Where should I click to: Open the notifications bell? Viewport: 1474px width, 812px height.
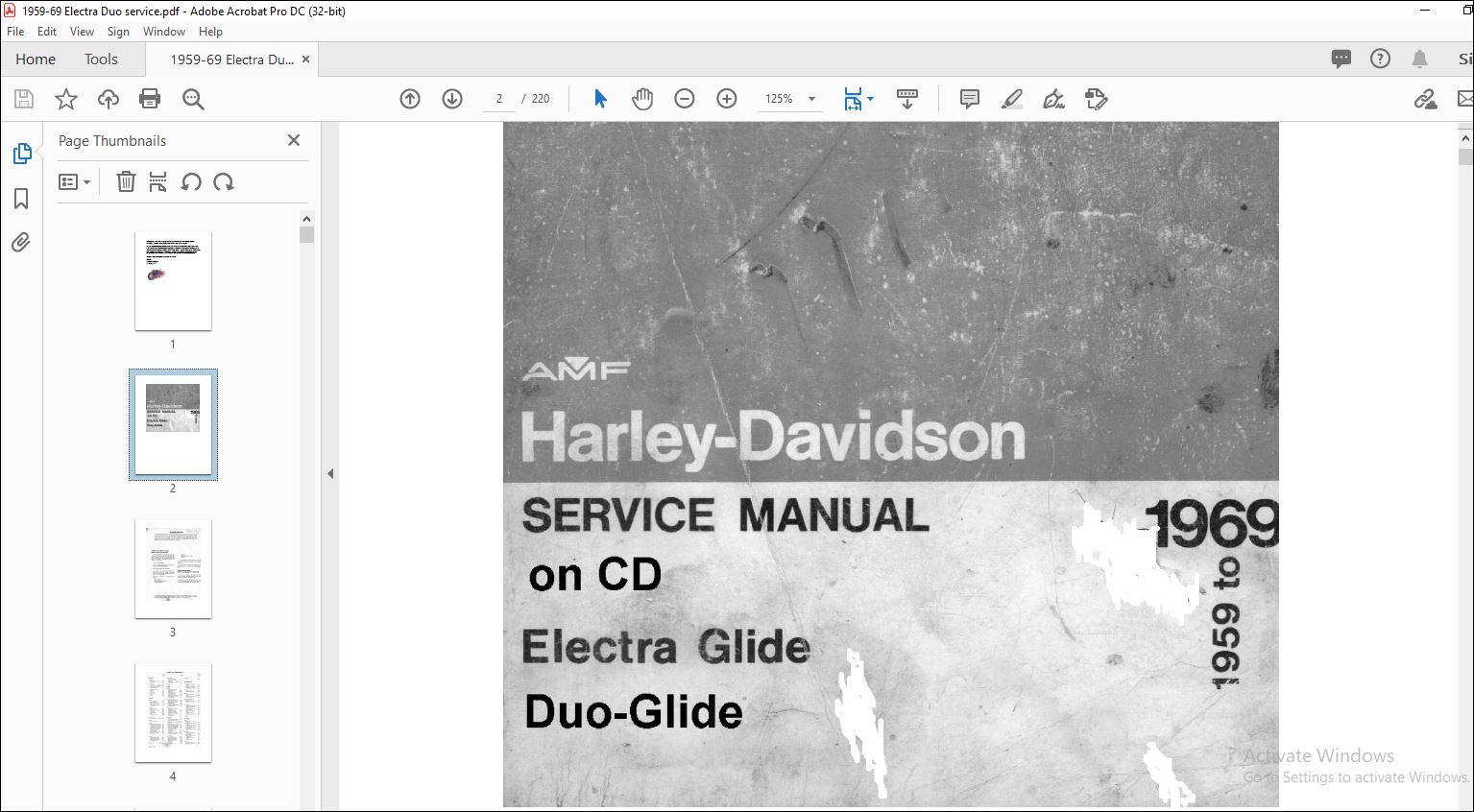[x=1419, y=60]
